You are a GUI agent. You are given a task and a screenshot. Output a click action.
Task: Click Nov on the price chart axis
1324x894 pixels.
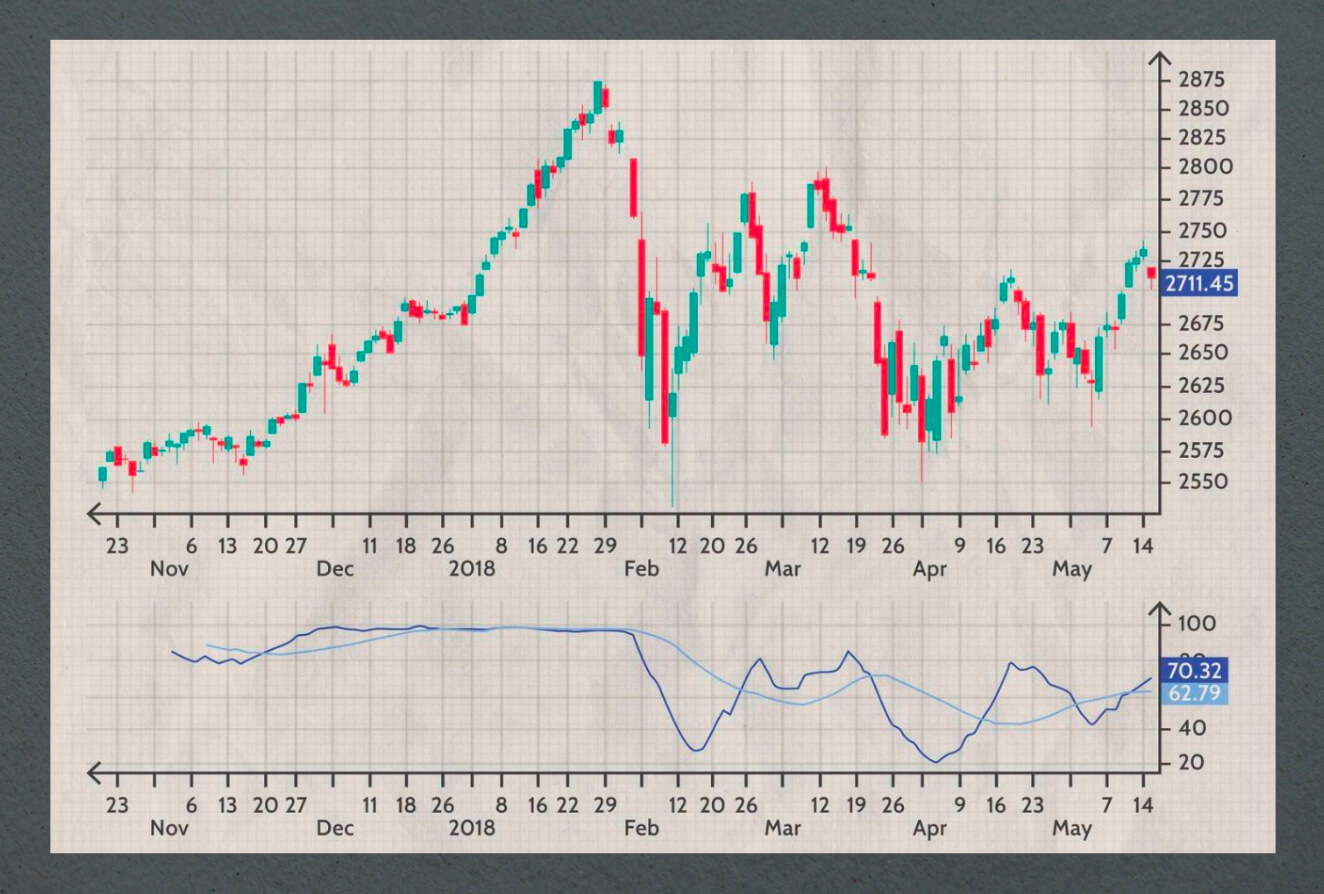tap(170, 570)
